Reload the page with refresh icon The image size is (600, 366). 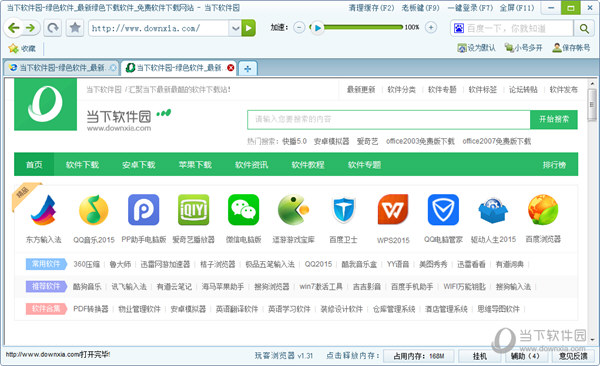[53, 28]
